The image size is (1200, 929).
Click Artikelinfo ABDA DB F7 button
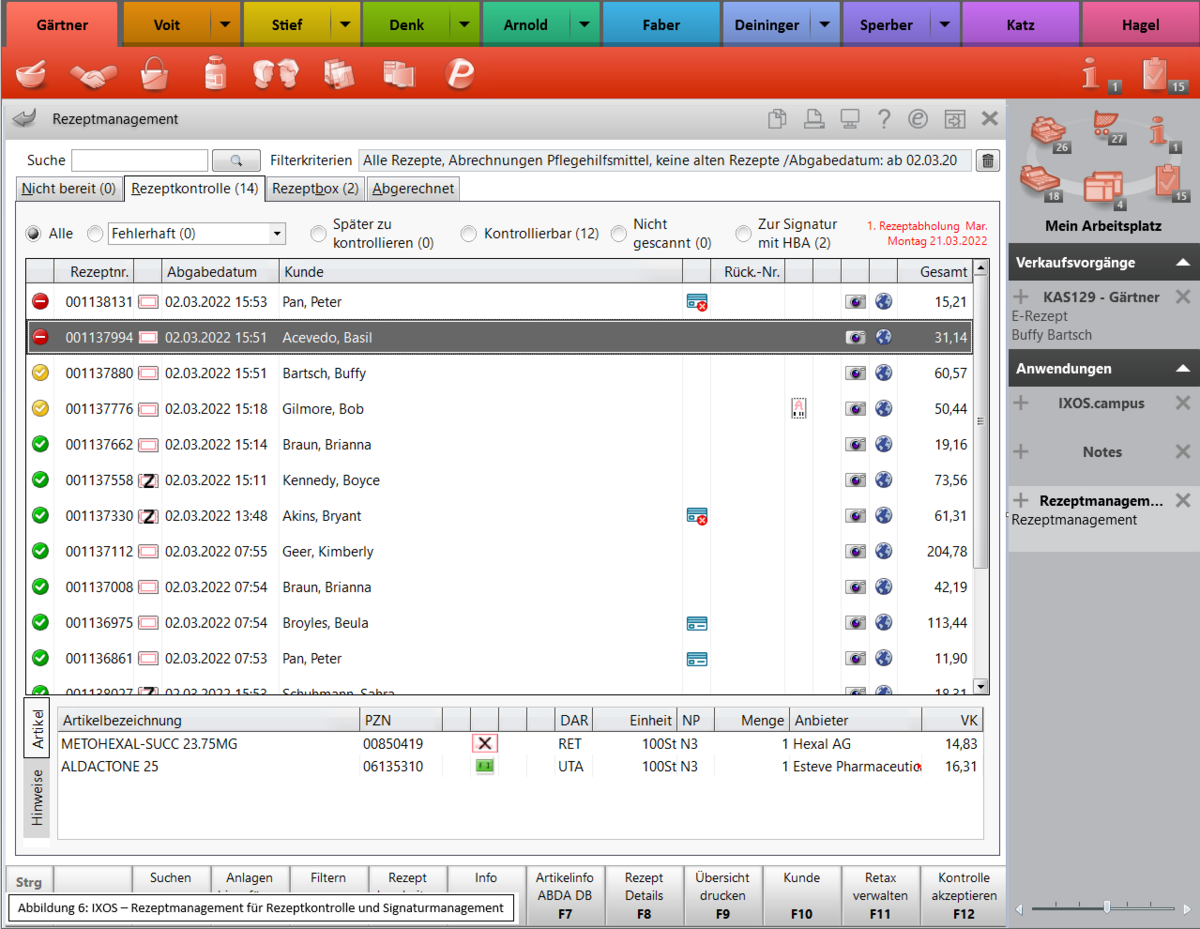565,895
